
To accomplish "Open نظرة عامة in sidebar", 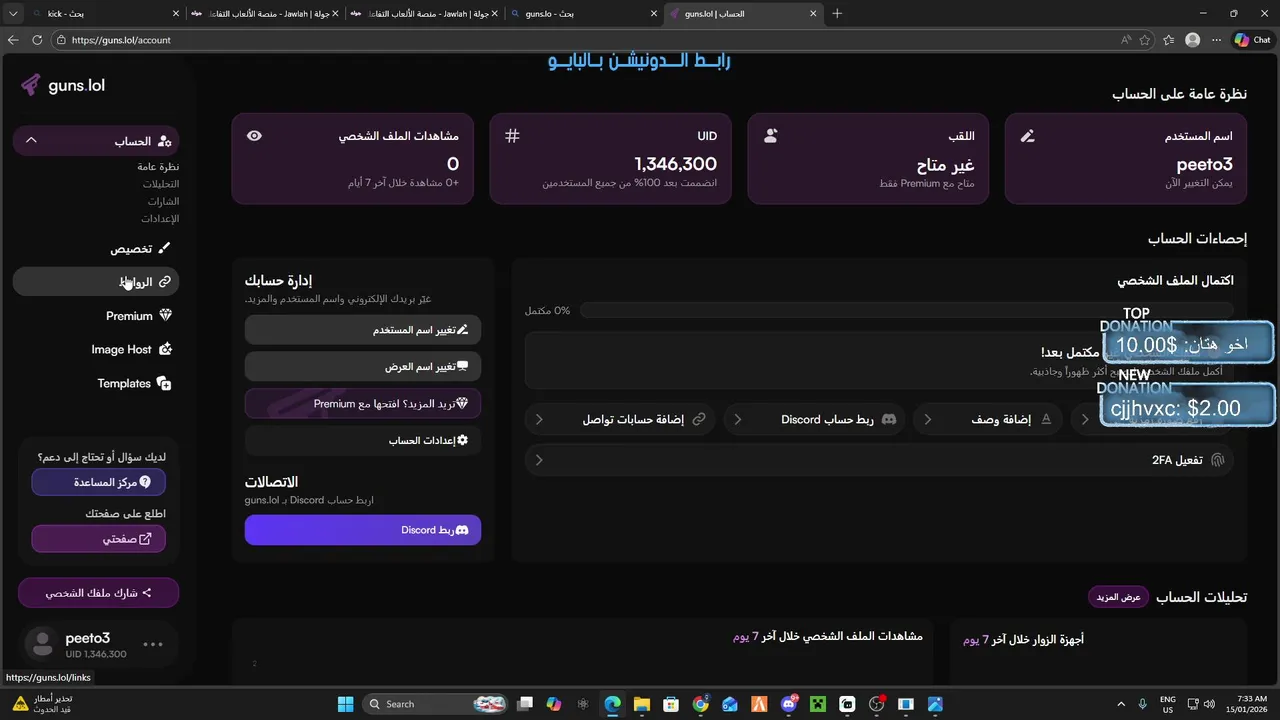I will click(158, 167).
